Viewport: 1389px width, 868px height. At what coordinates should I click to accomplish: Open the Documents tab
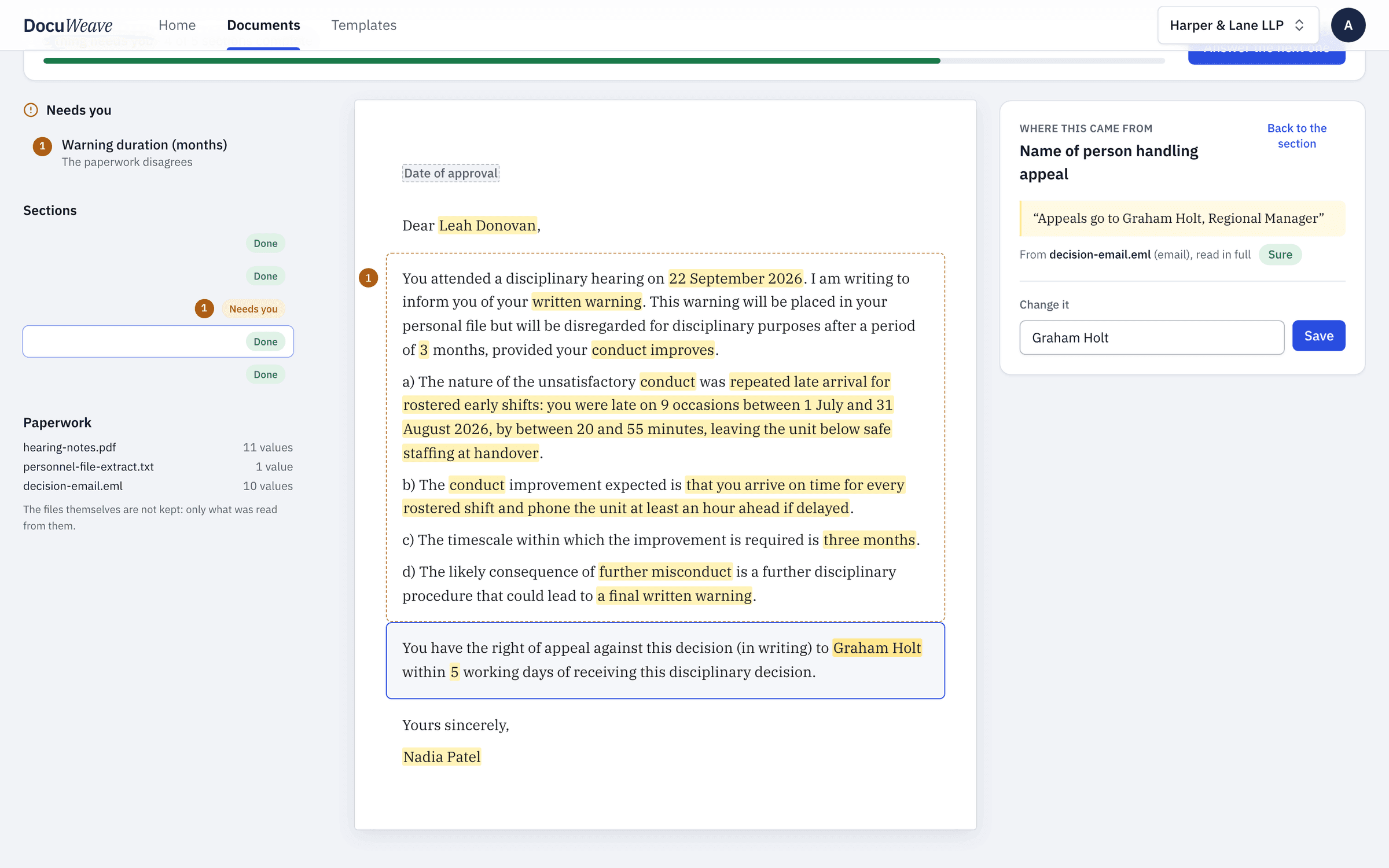pos(263,25)
